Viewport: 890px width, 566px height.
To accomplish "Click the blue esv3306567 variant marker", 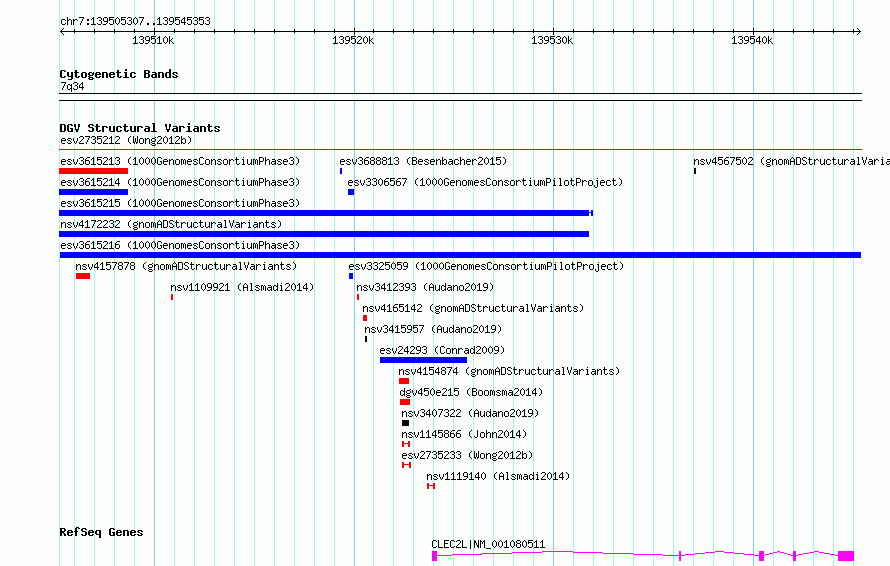I will (x=351, y=192).
